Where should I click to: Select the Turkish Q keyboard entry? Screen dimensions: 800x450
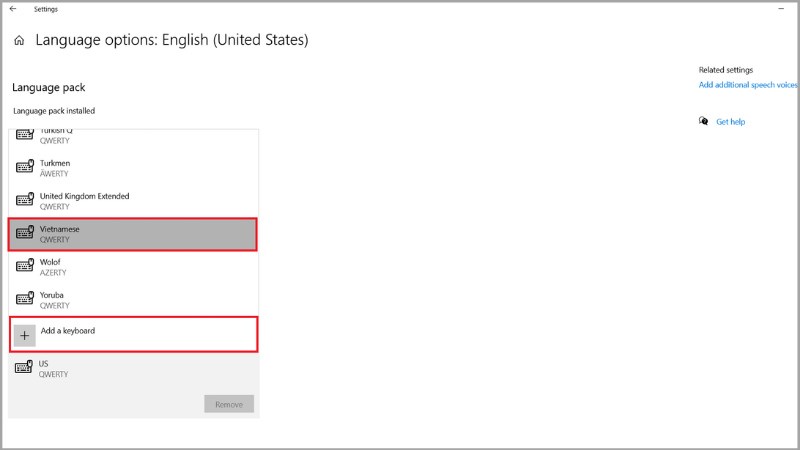(134, 136)
